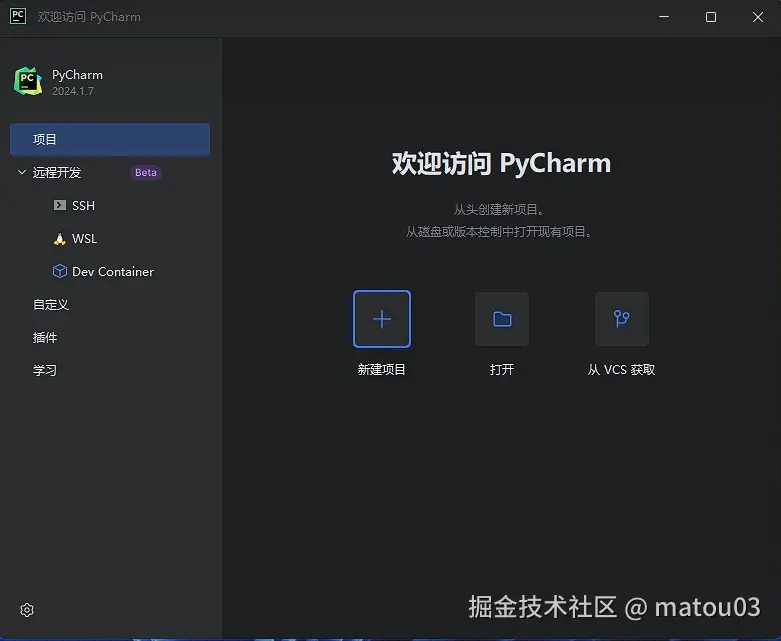Select the WSL entry
This screenshot has width=781, height=641.
coord(85,239)
